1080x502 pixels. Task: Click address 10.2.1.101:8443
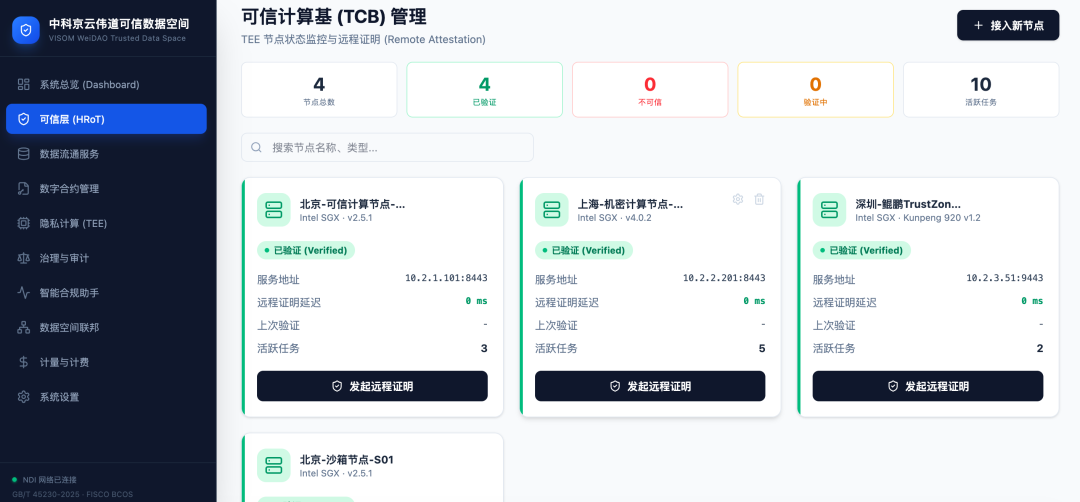[446, 278]
